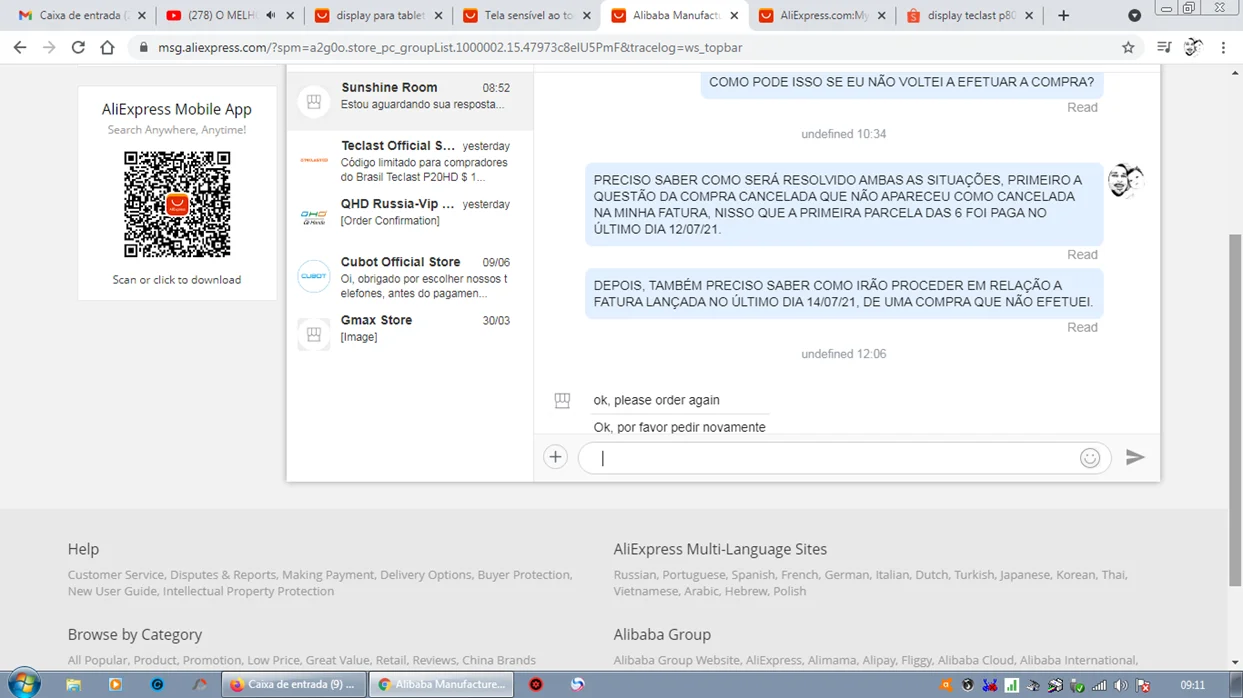
Task: Open the media control playlist icon
Action: pos(1164,47)
